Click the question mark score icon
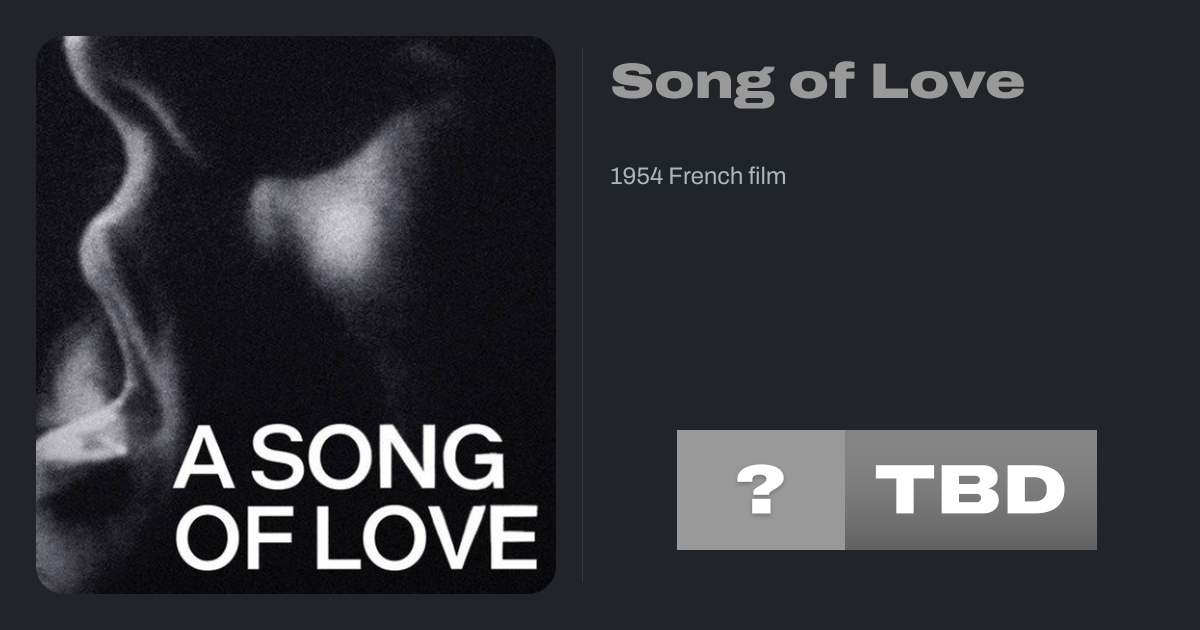 click(x=760, y=490)
